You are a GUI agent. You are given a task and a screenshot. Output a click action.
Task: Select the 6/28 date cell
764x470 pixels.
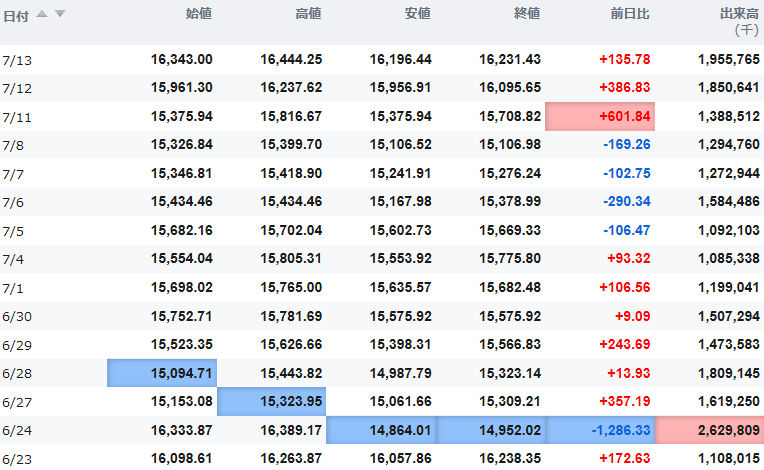pyautogui.click(x=17, y=374)
